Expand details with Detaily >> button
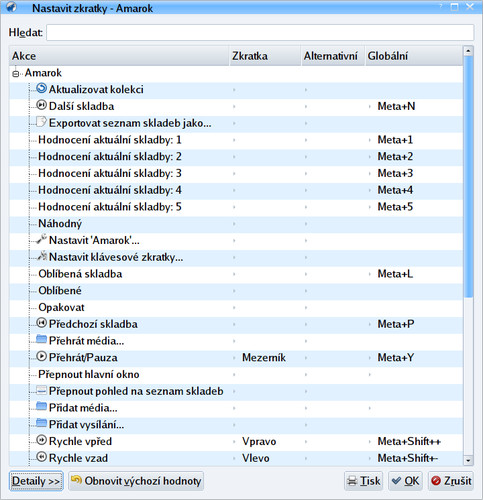 coord(36,481)
